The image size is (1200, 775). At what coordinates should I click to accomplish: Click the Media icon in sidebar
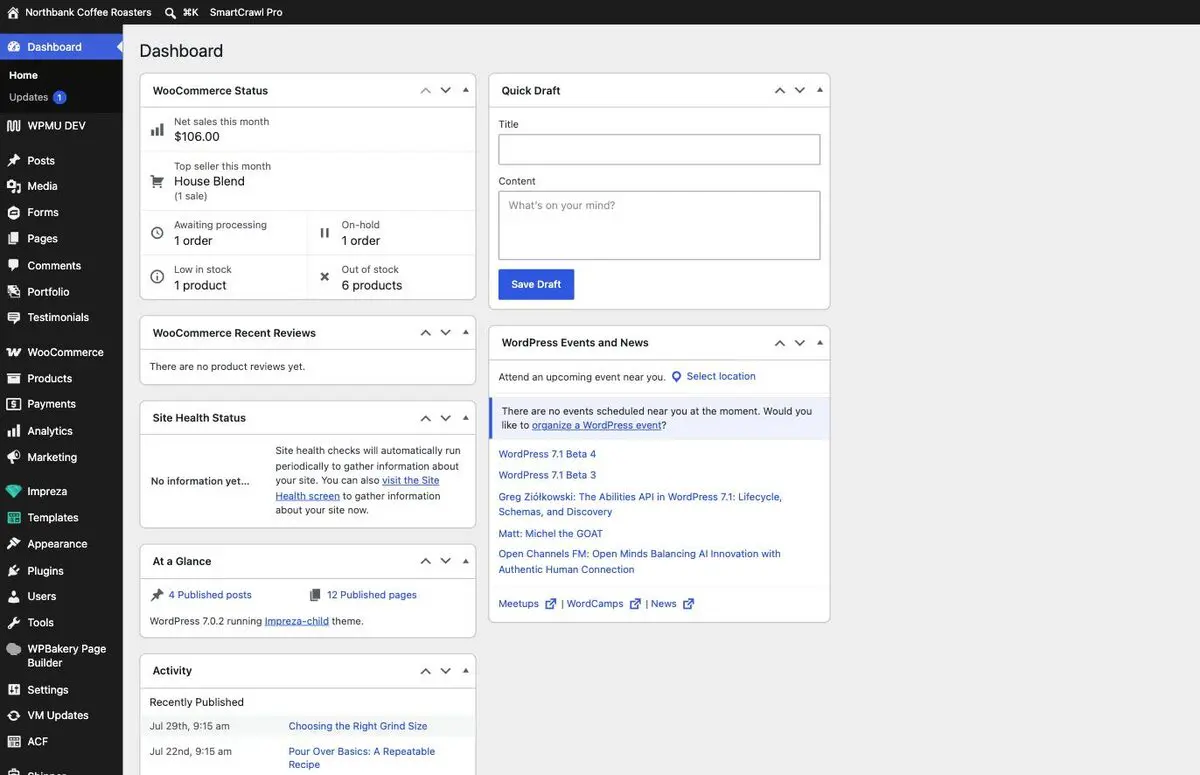pos(13,186)
